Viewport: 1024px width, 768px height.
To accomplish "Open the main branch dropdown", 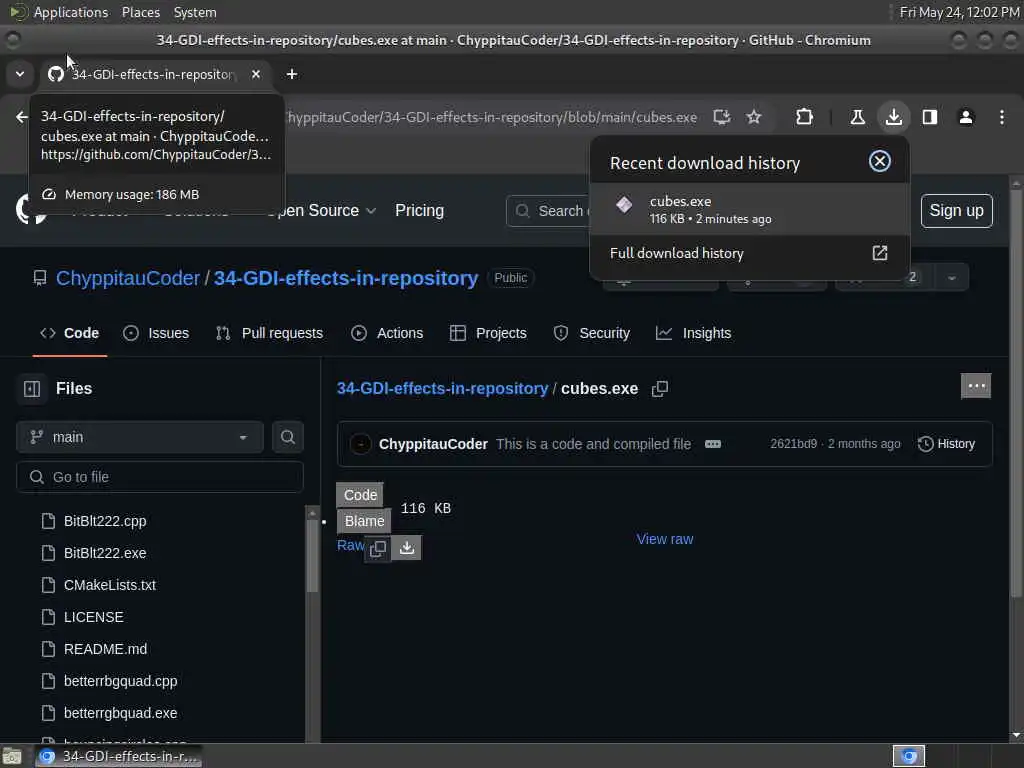I will click(x=140, y=438).
